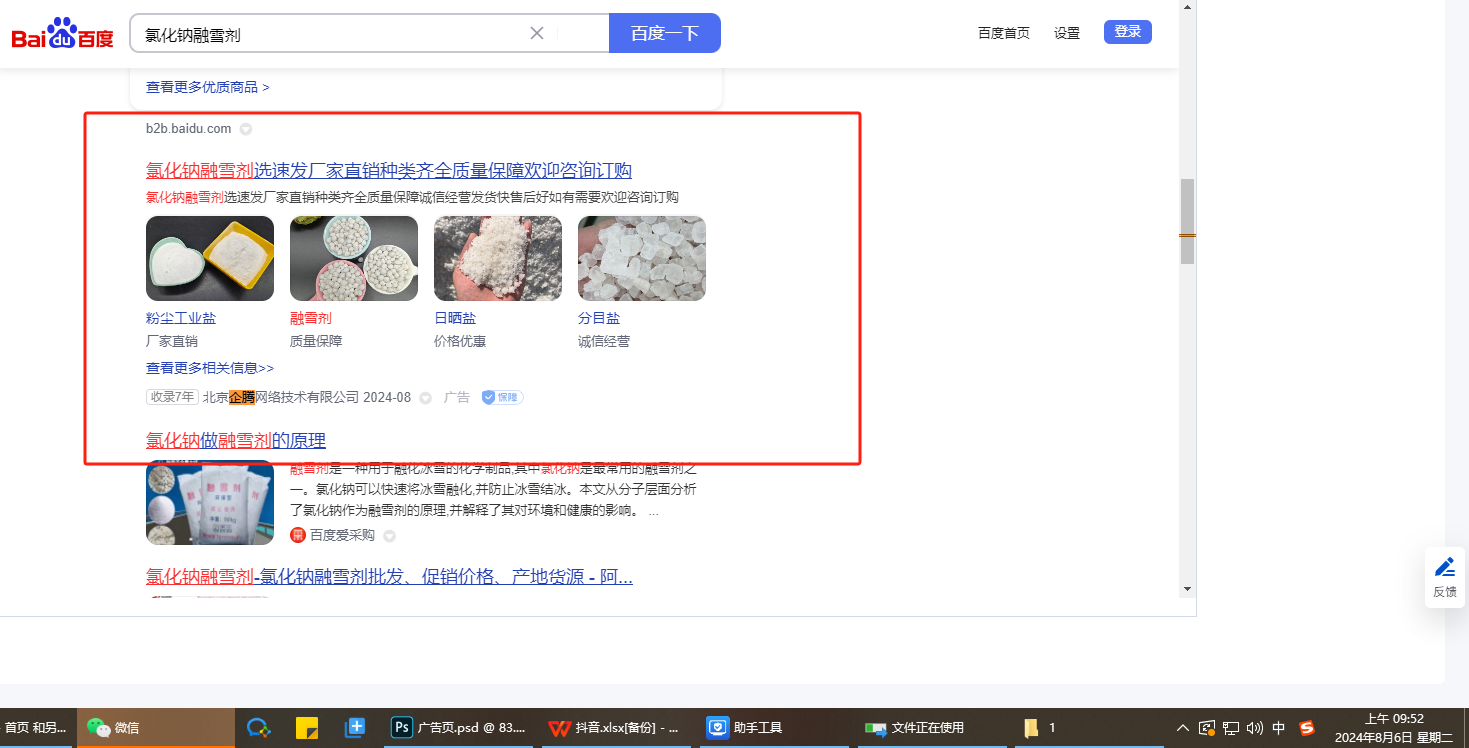This screenshot has width=1469, height=748.
Task: Click the 分目盐 link
Action: point(599,318)
